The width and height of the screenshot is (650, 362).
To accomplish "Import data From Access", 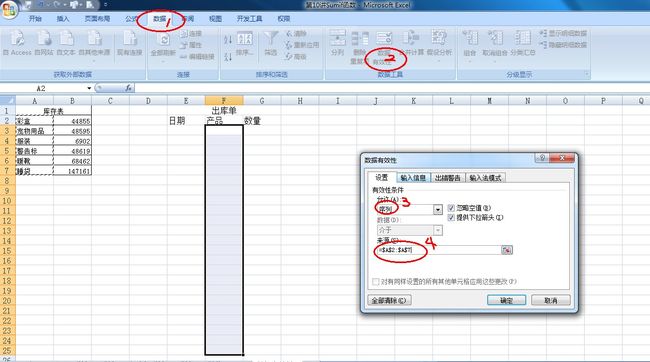I will click(x=17, y=43).
